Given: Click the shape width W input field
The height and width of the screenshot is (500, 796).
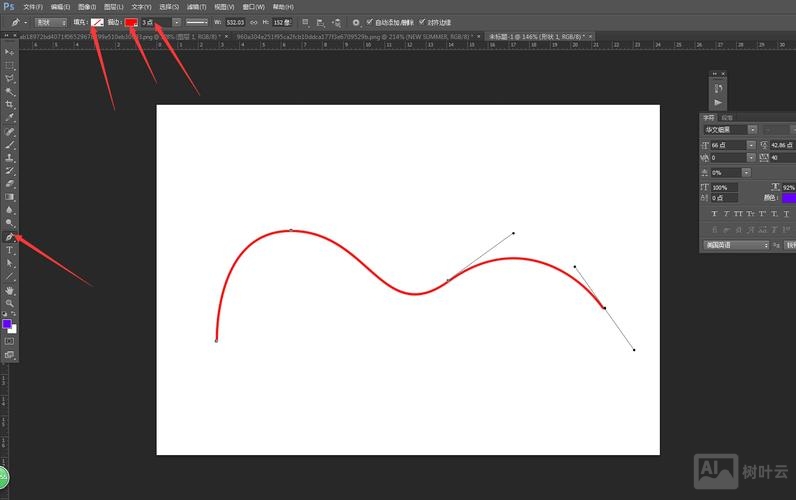Looking at the screenshot, I should (x=235, y=21).
